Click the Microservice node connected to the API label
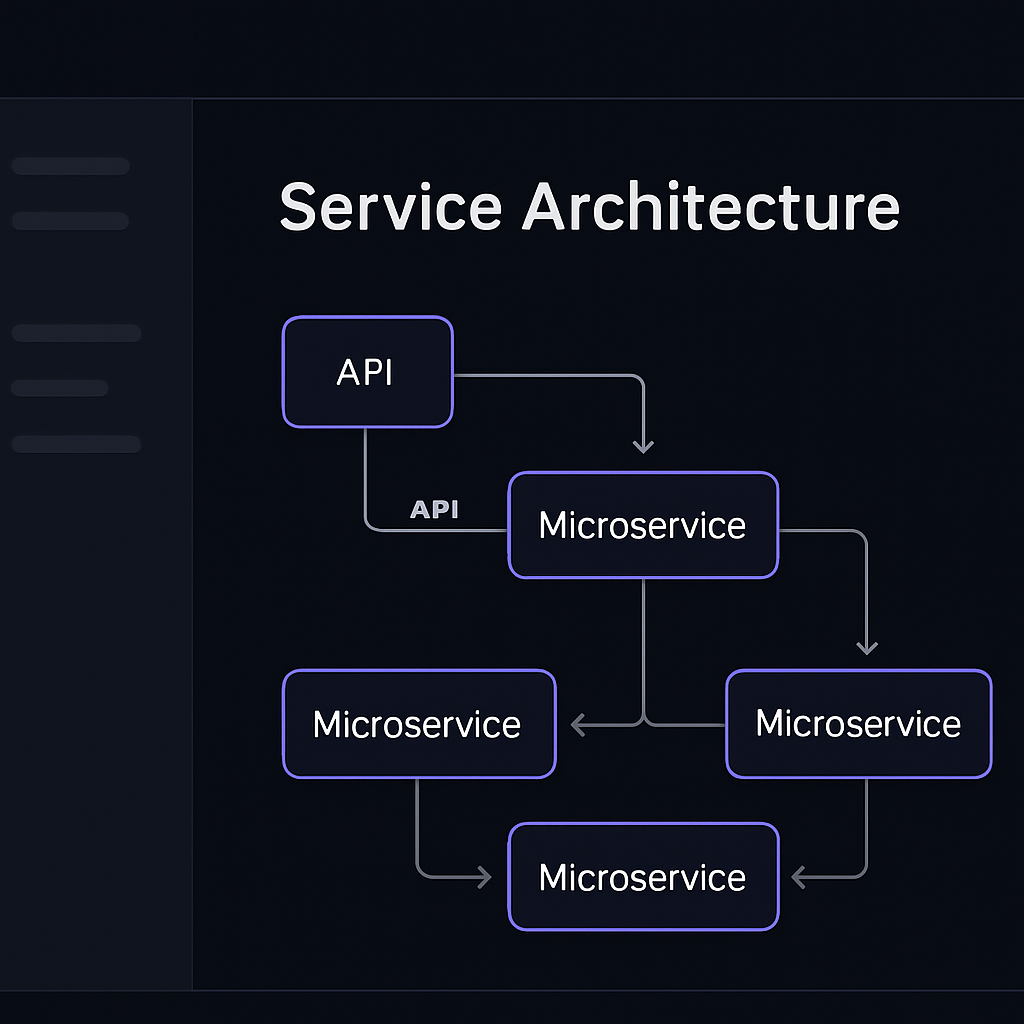Screen dimensions: 1024x1024 (x=643, y=525)
